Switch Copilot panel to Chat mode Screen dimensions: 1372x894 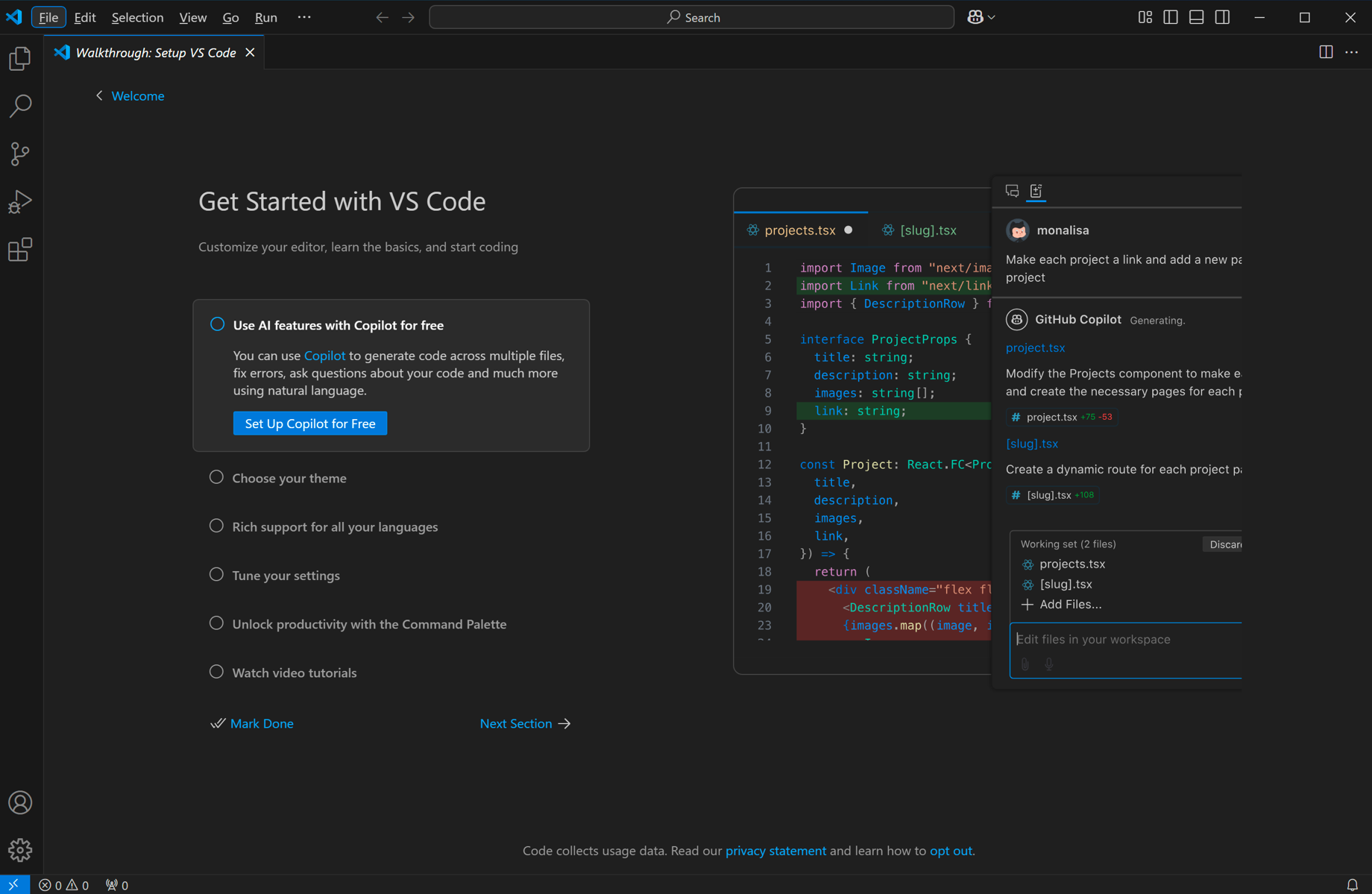1012,191
